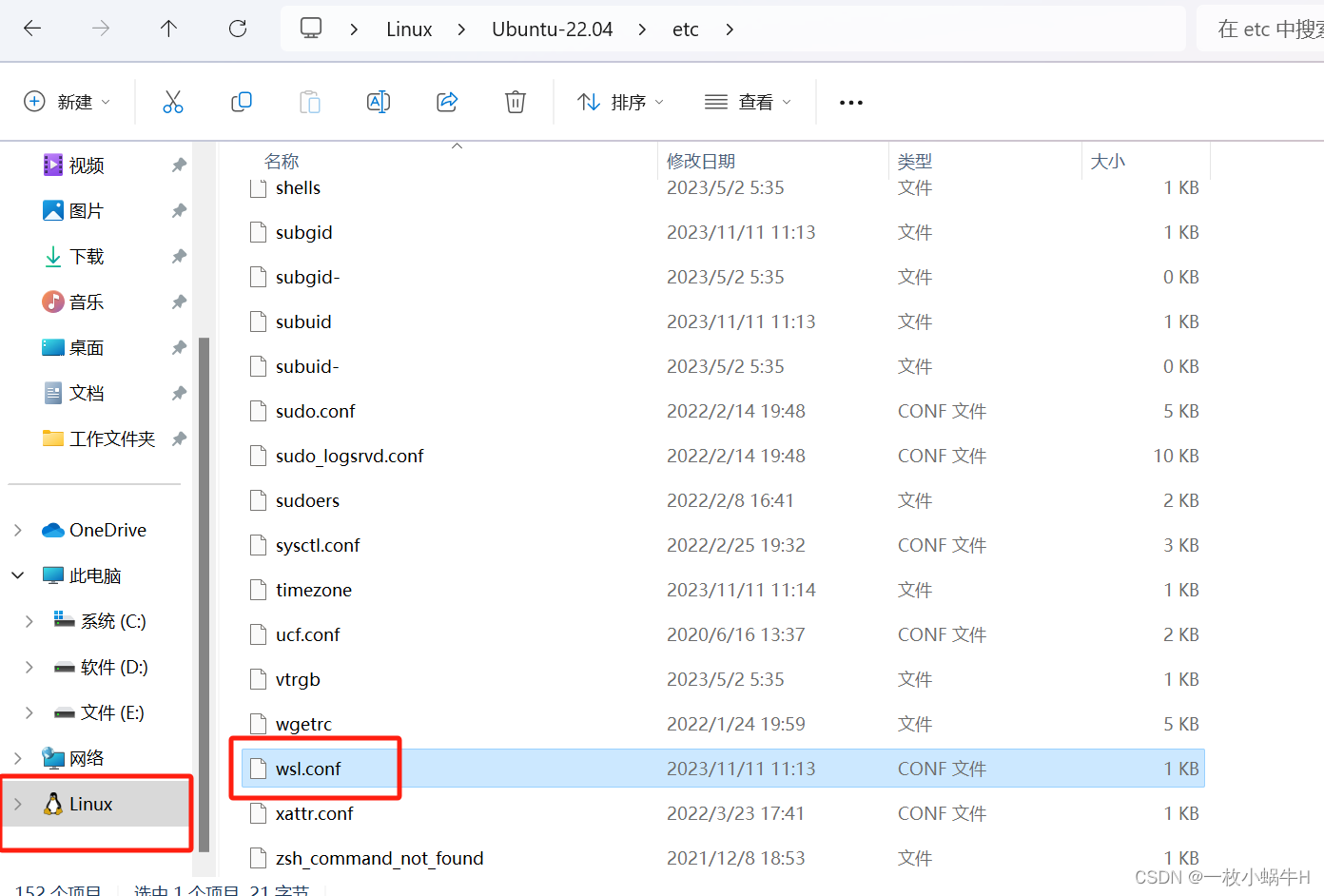The height and width of the screenshot is (896, 1324).
Task: Select the file xattr.conf
Action: click(x=314, y=813)
